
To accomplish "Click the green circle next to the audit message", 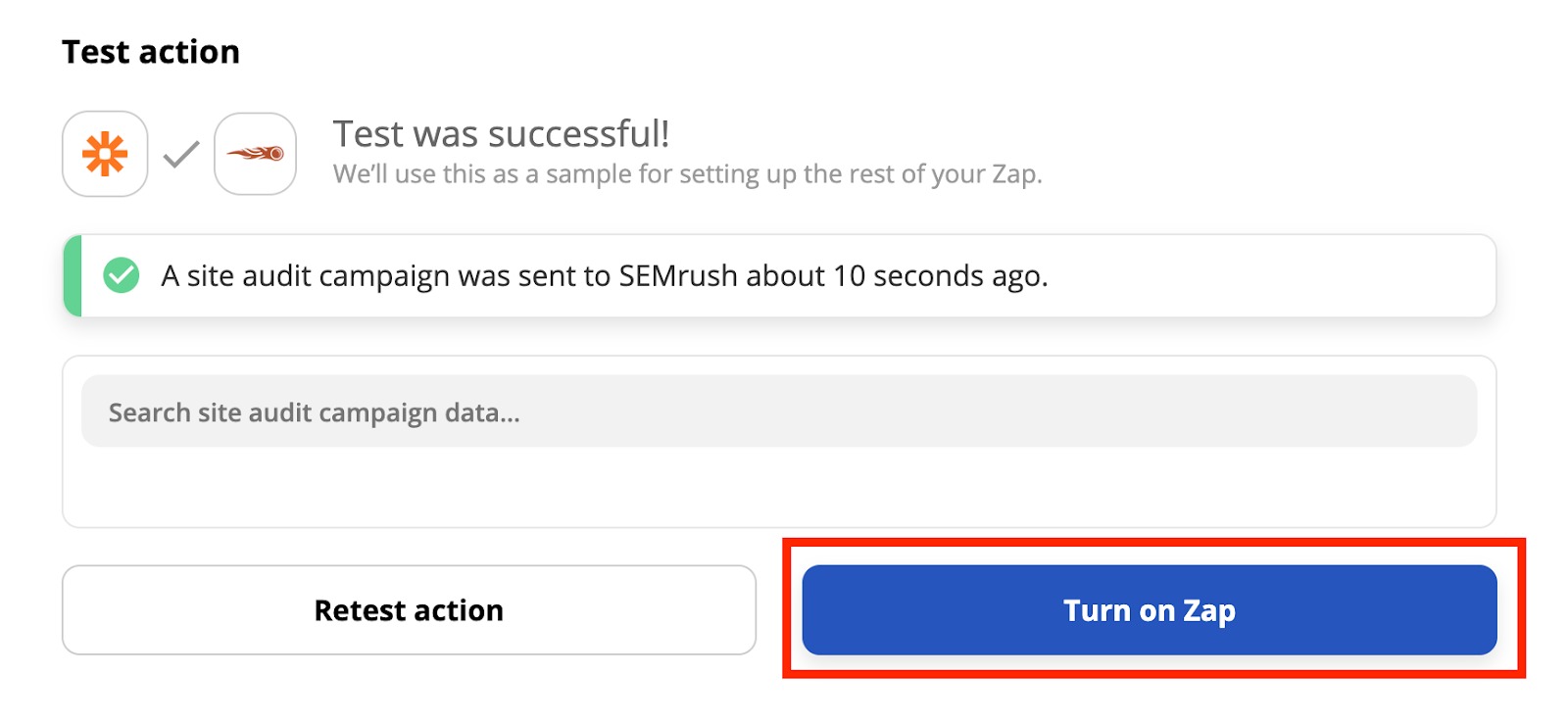I will point(120,275).
